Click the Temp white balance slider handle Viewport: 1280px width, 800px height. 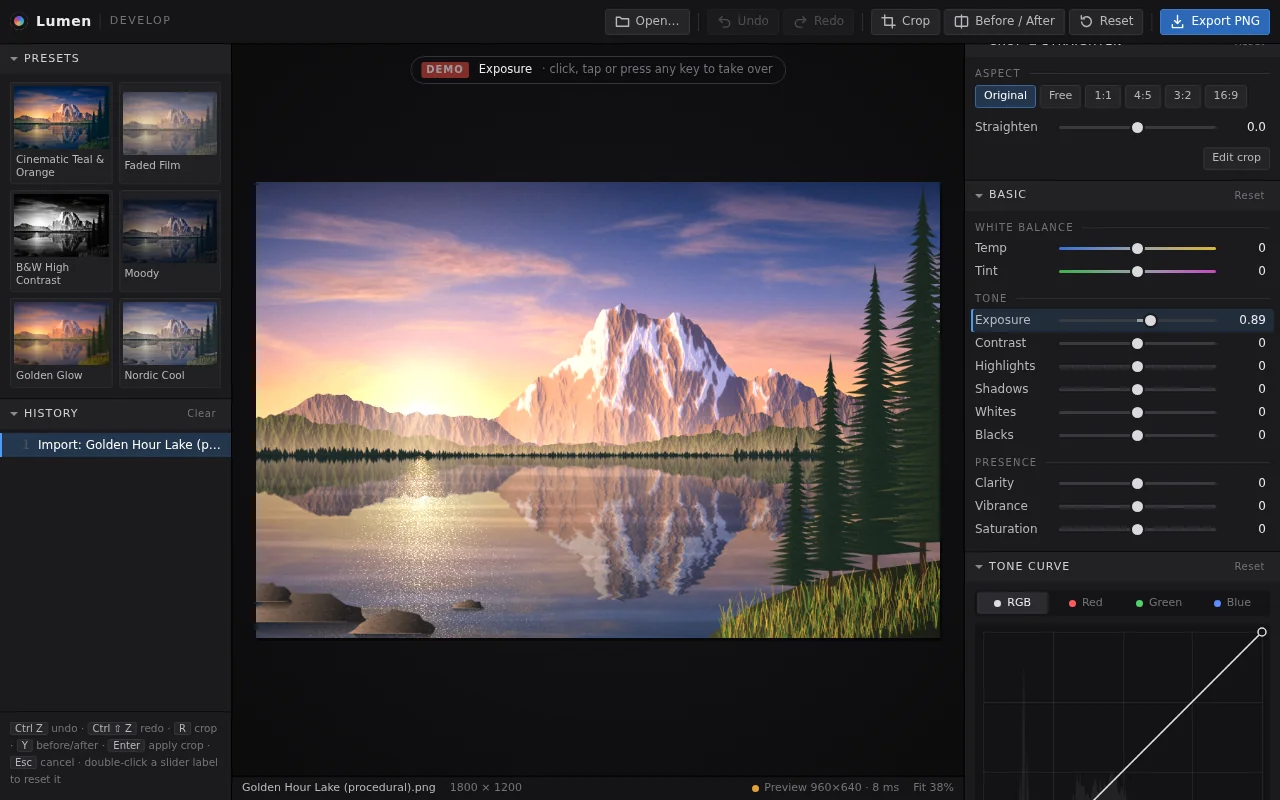tap(1137, 249)
